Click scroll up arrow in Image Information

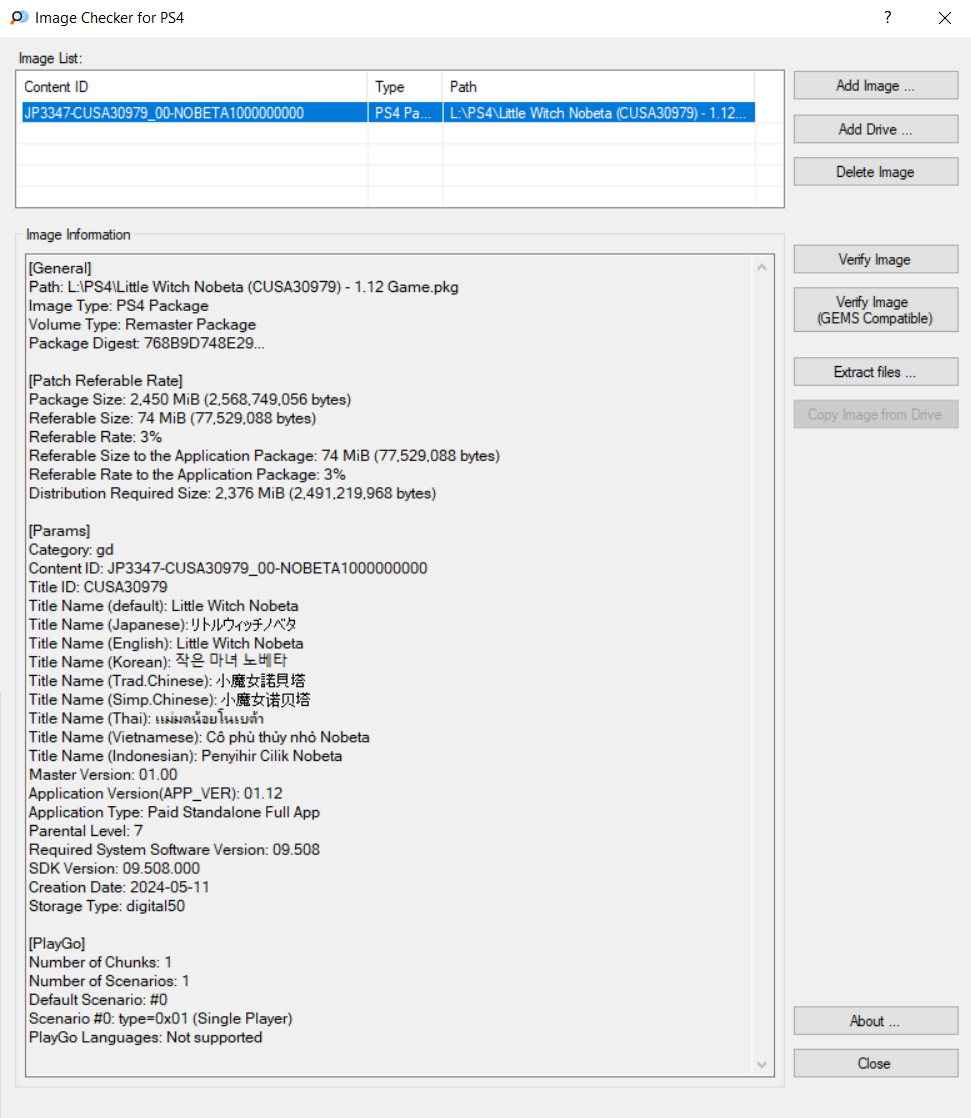click(x=761, y=267)
